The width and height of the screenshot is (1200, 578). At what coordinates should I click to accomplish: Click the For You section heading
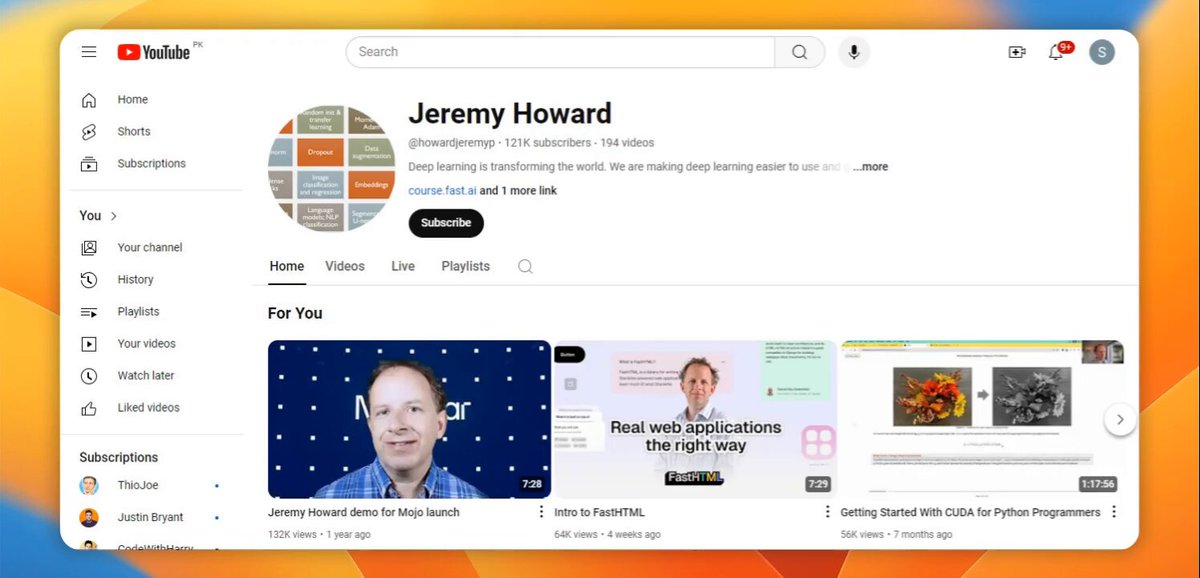(x=295, y=313)
